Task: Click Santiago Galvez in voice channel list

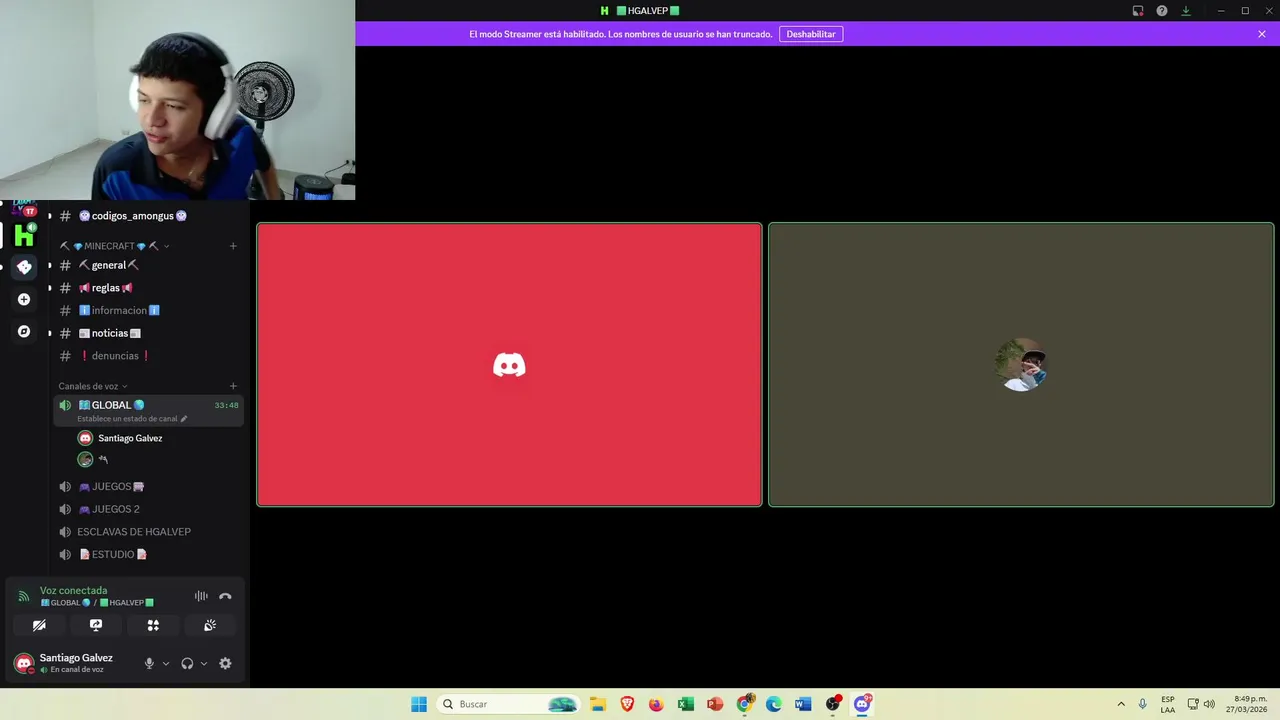Action: (x=130, y=438)
